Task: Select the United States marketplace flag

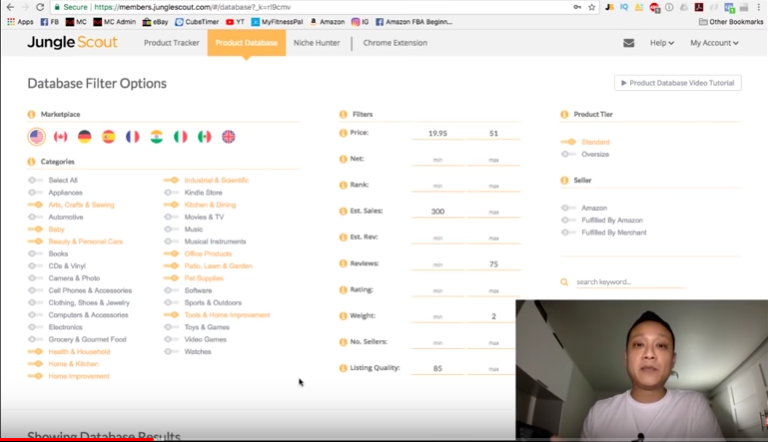Action: 37,137
